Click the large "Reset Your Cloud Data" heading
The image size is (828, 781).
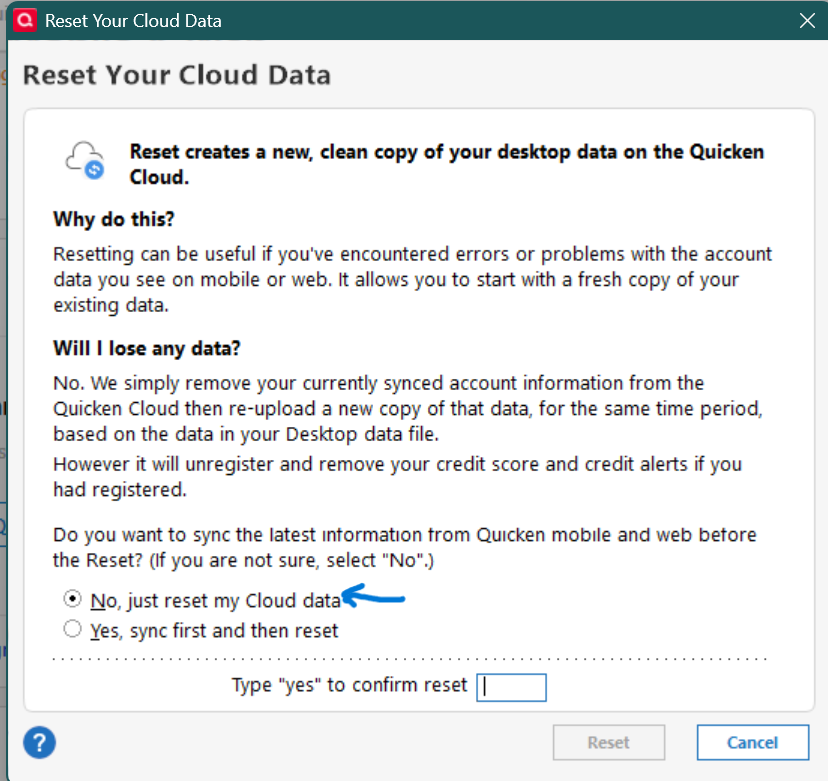click(x=176, y=75)
